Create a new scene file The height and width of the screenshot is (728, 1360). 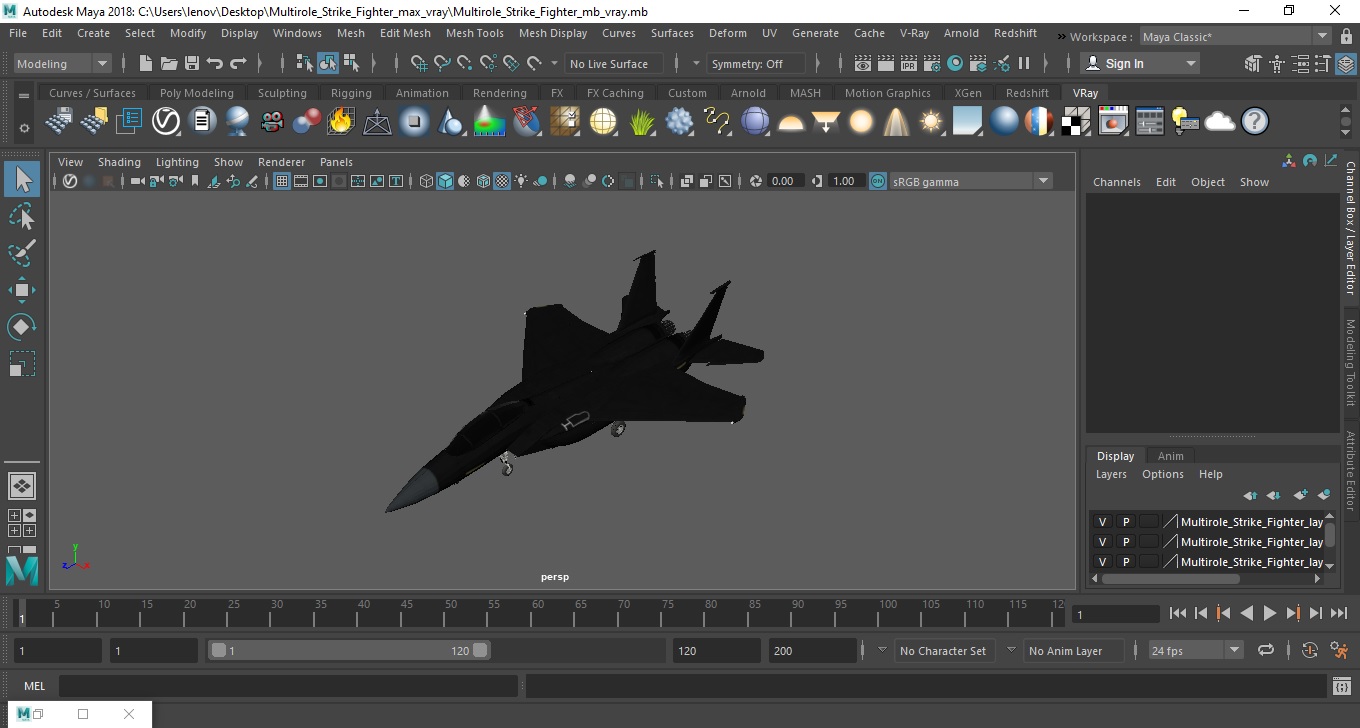[145, 63]
